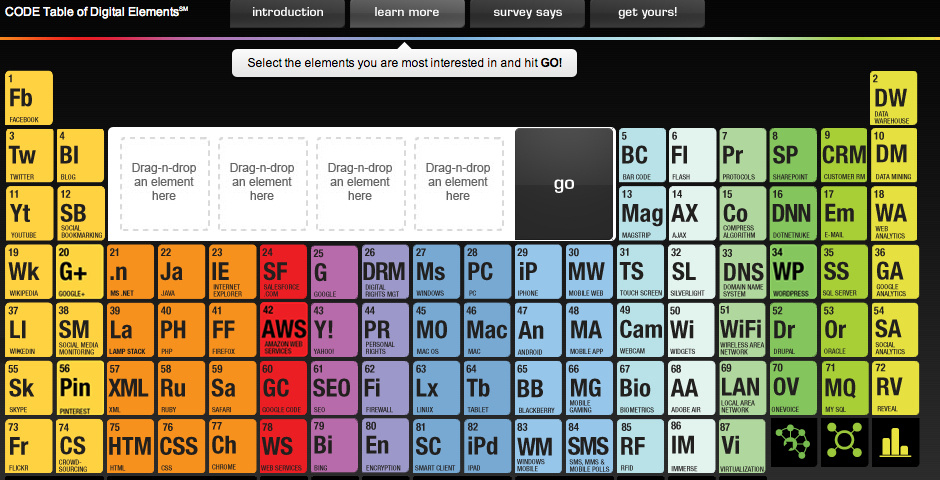Open the introduction tab
The image size is (940, 480).
(x=287, y=13)
